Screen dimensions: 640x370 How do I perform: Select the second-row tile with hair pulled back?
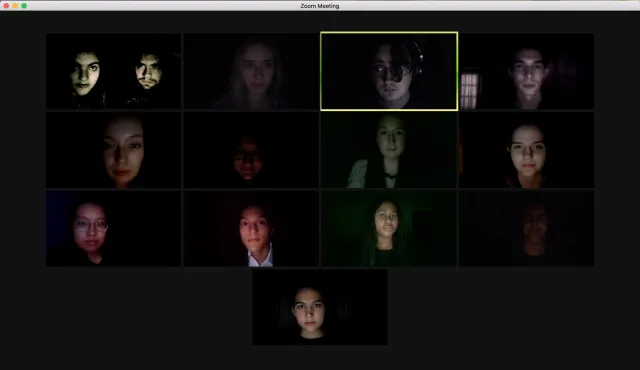[x=527, y=150]
